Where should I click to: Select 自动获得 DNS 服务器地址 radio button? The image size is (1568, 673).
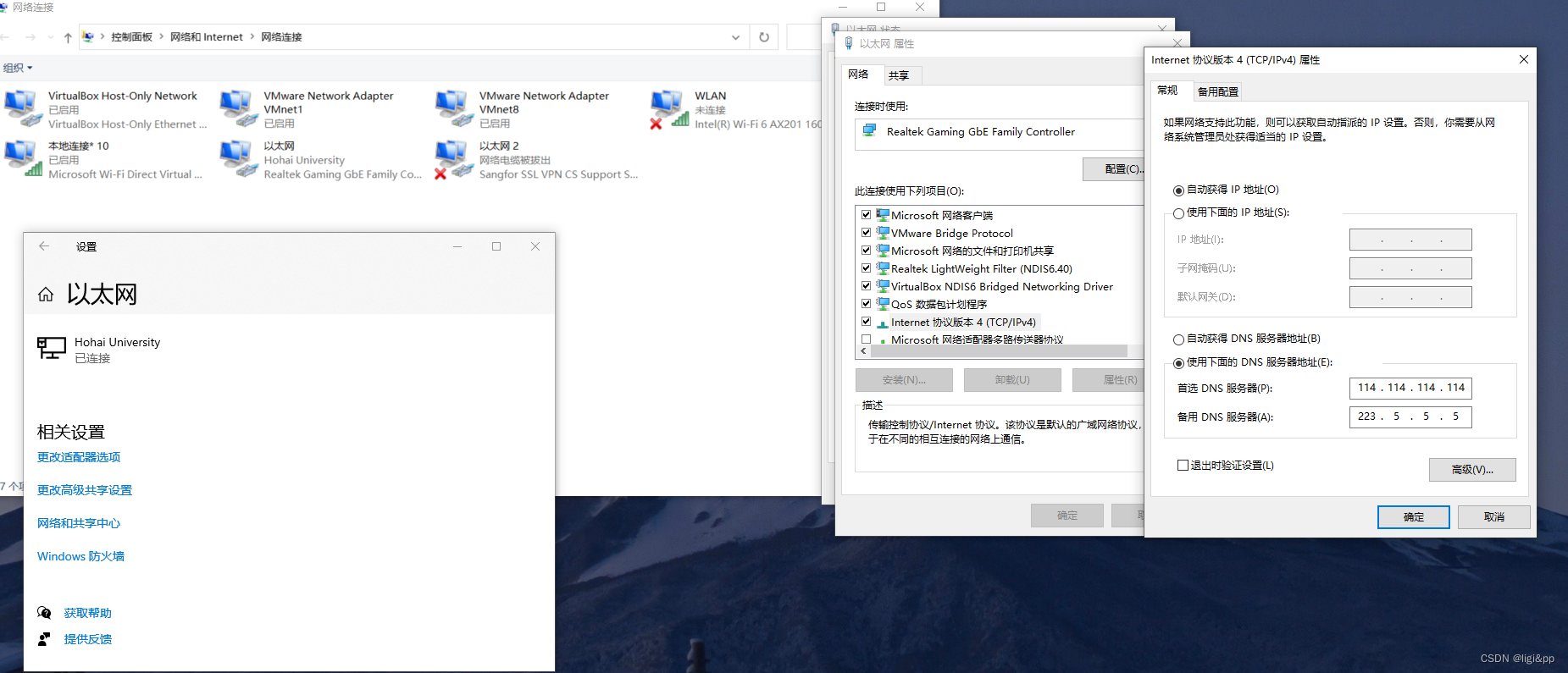tap(1178, 339)
